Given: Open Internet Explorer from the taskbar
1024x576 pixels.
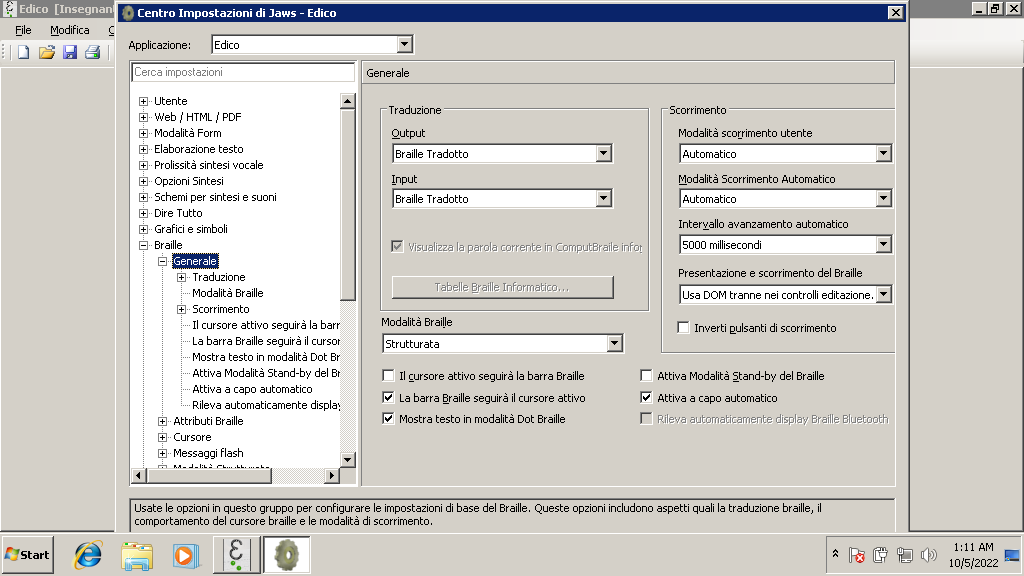Looking at the screenshot, I should tap(88, 555).
